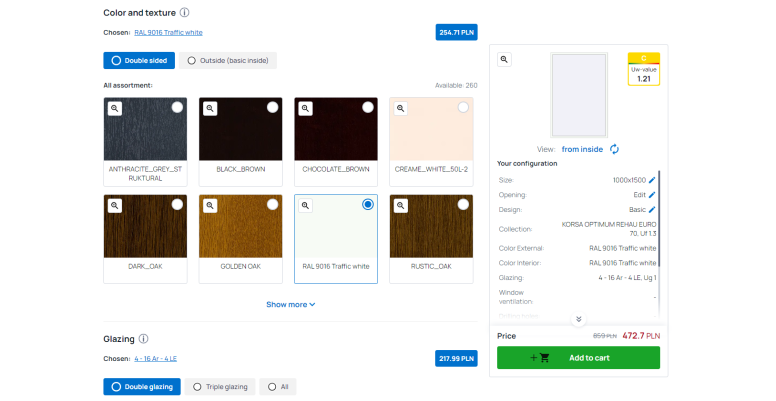Select the Outside (basic inside) option

coord(228,60)
